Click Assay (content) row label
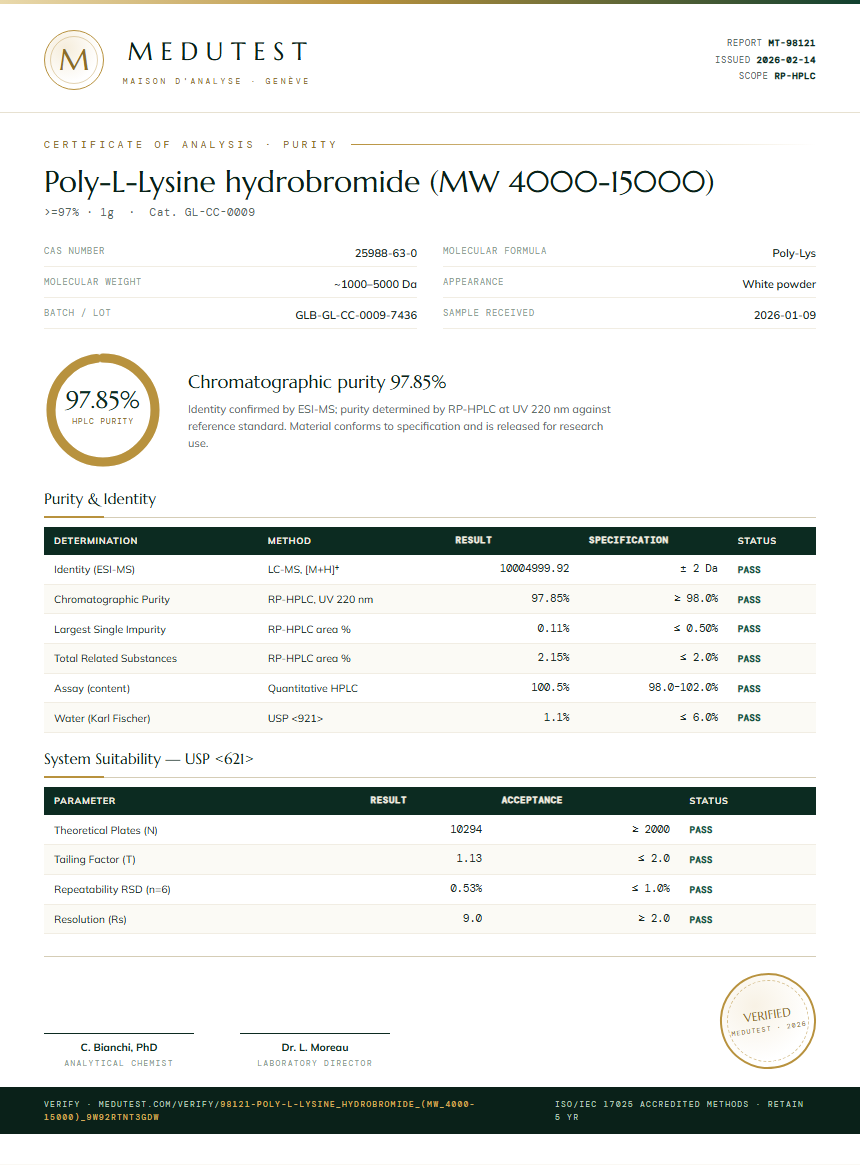 (92, 689)
